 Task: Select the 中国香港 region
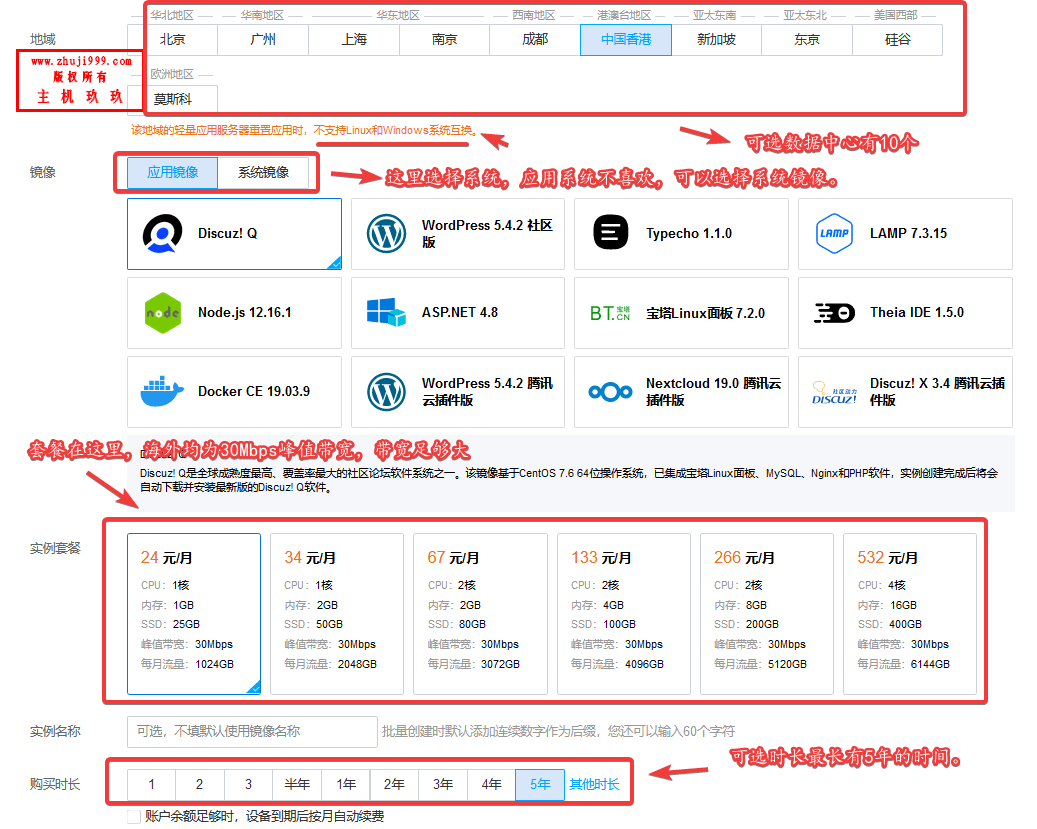(626, 40)
